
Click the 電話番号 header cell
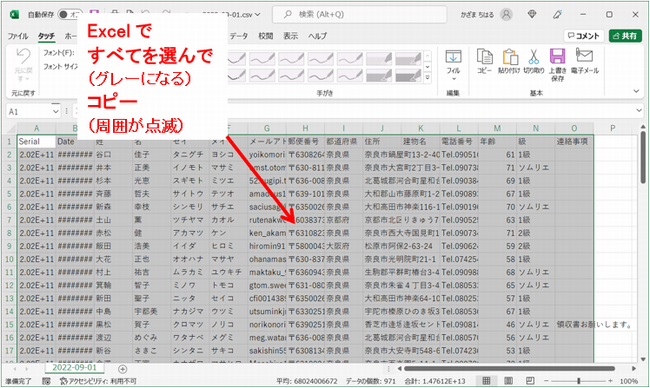459,141
